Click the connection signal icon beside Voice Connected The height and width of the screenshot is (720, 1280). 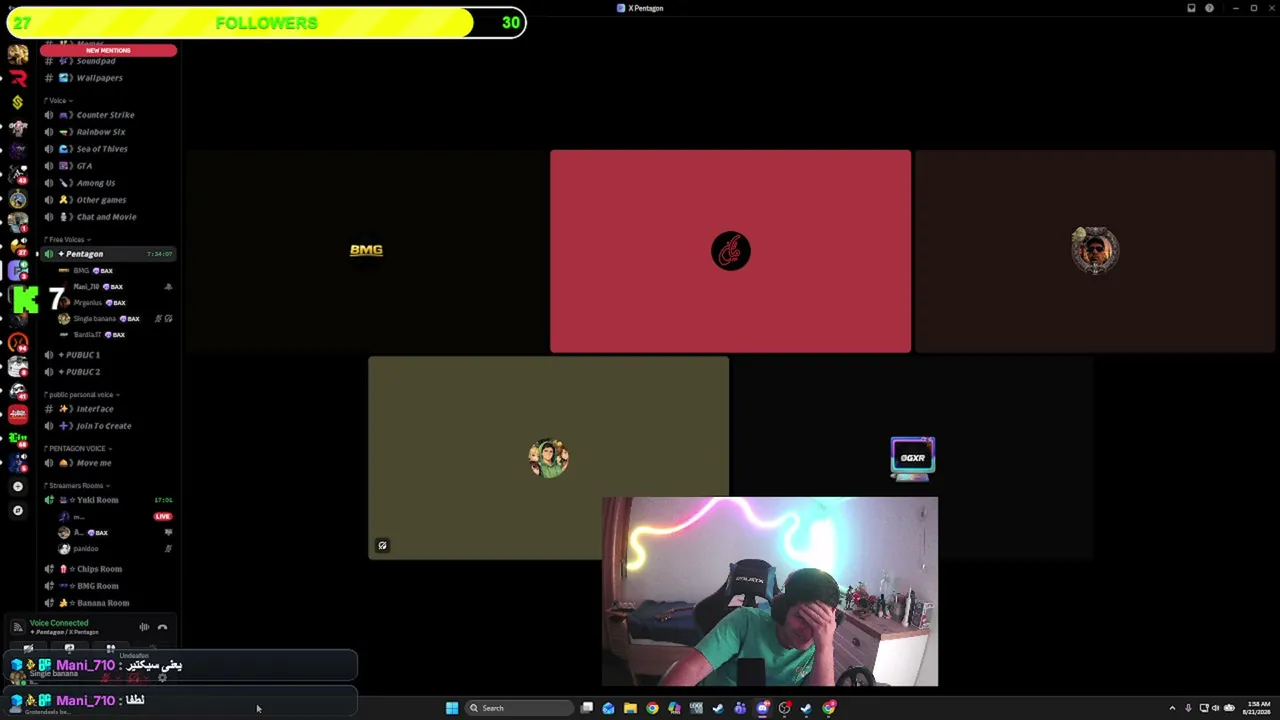[x=17, y=627]
